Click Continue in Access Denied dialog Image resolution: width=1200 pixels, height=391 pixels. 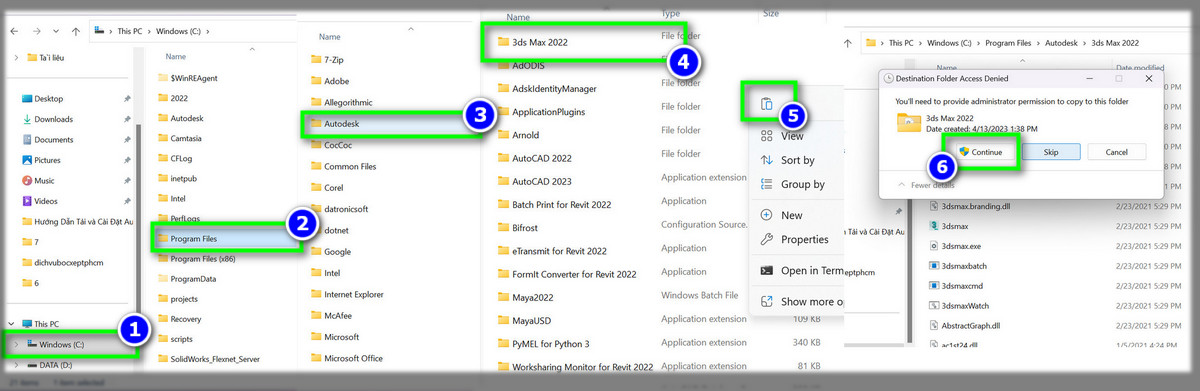click(x=981, y=152)
